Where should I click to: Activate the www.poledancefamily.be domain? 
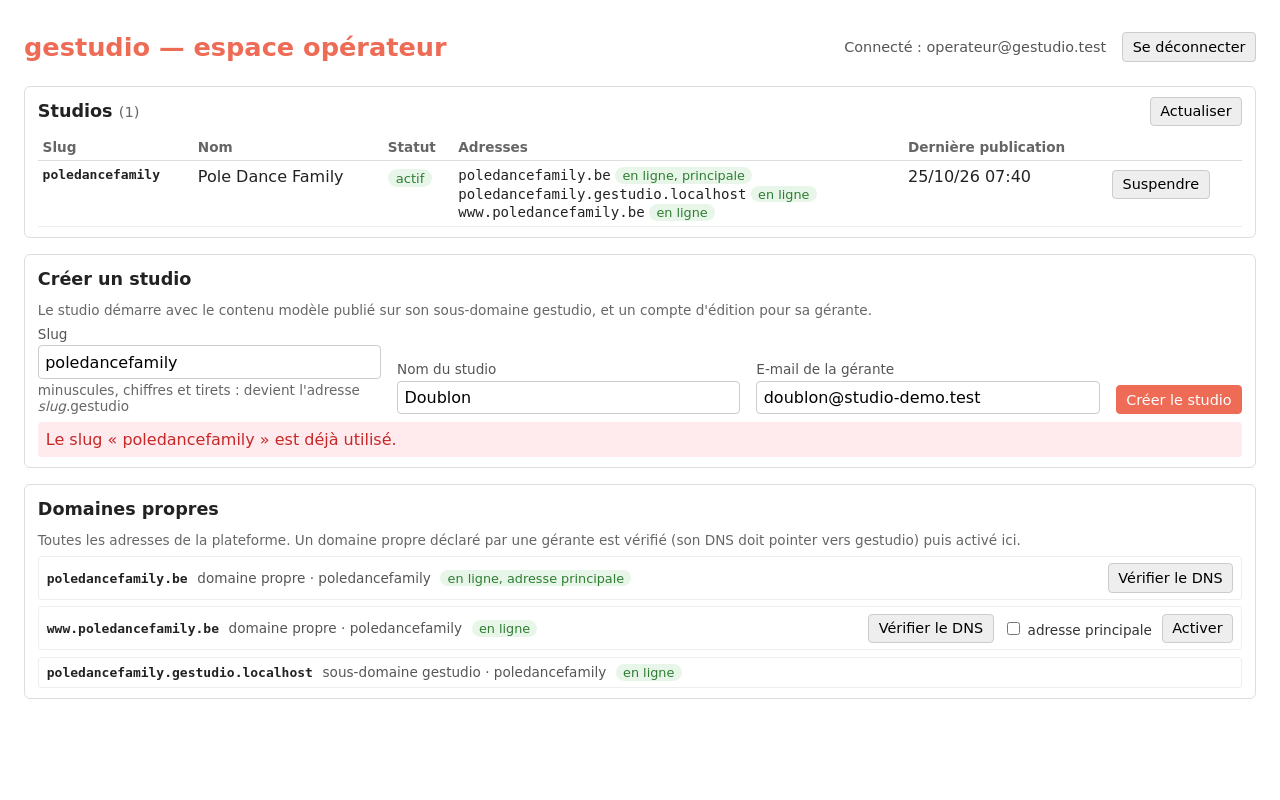1197,628
